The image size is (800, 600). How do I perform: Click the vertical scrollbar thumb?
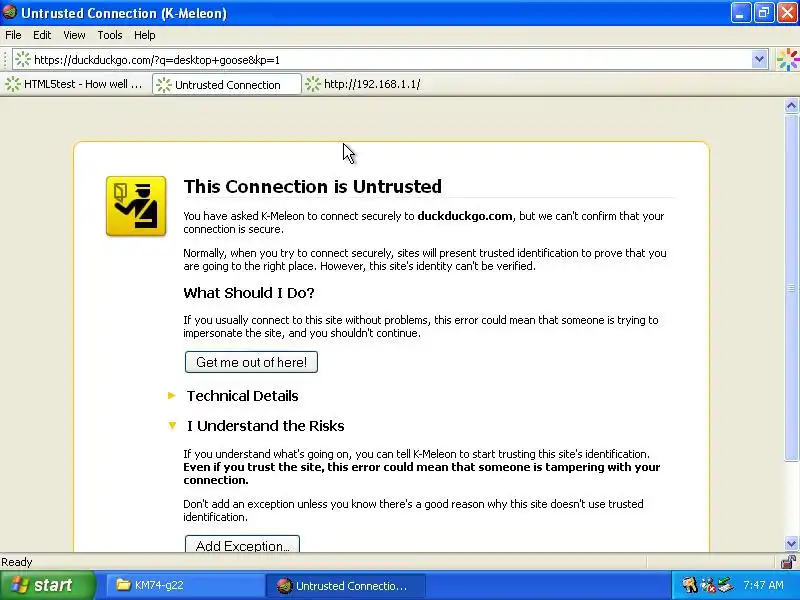point(791,288)
